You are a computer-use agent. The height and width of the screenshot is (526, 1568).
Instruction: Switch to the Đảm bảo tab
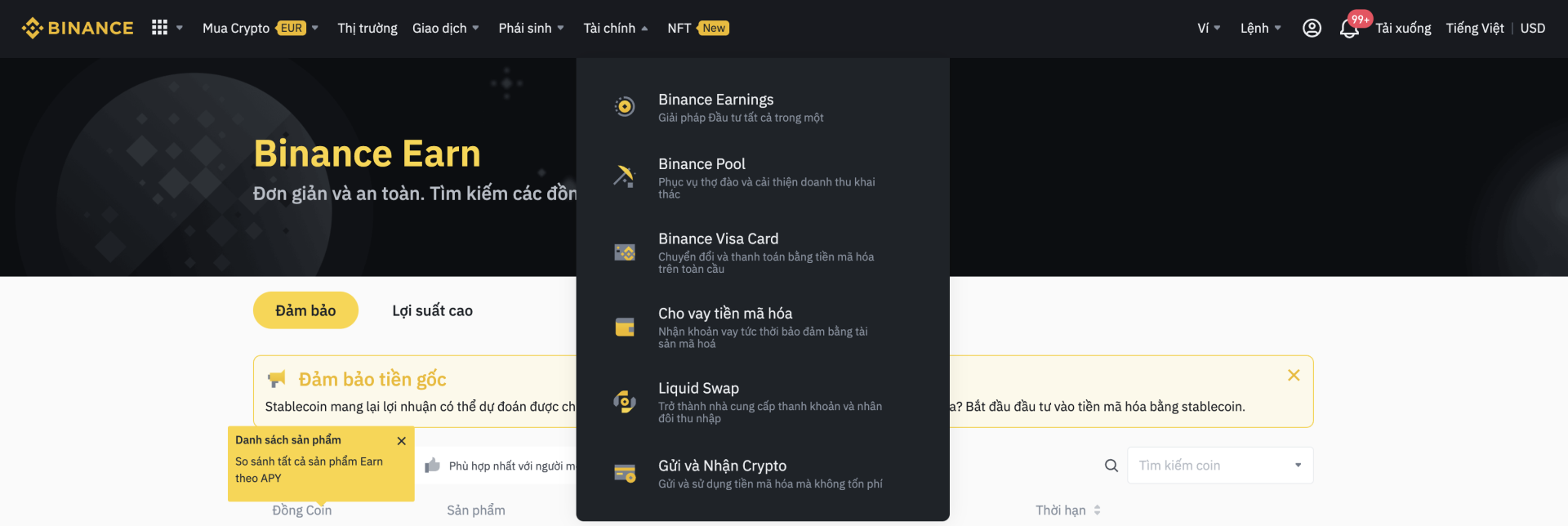305,310
